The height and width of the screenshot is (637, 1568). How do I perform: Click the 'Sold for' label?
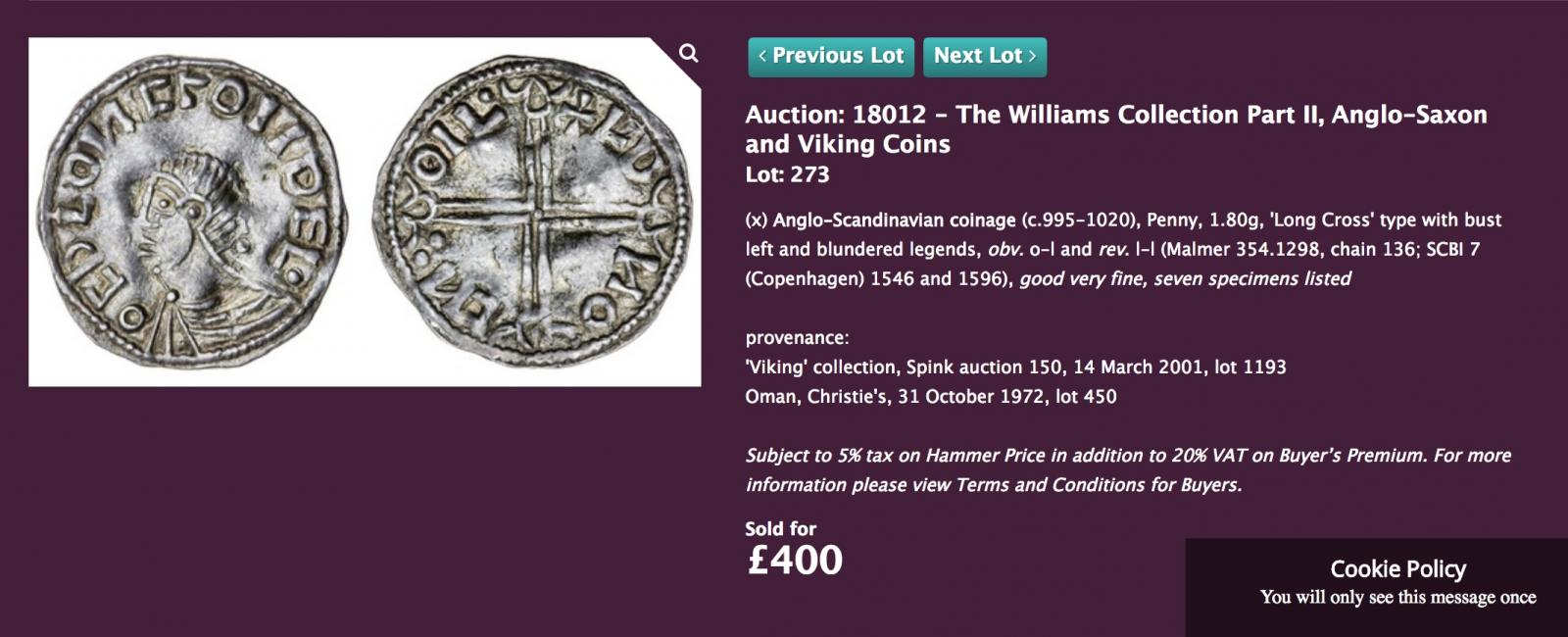[780, 528]
